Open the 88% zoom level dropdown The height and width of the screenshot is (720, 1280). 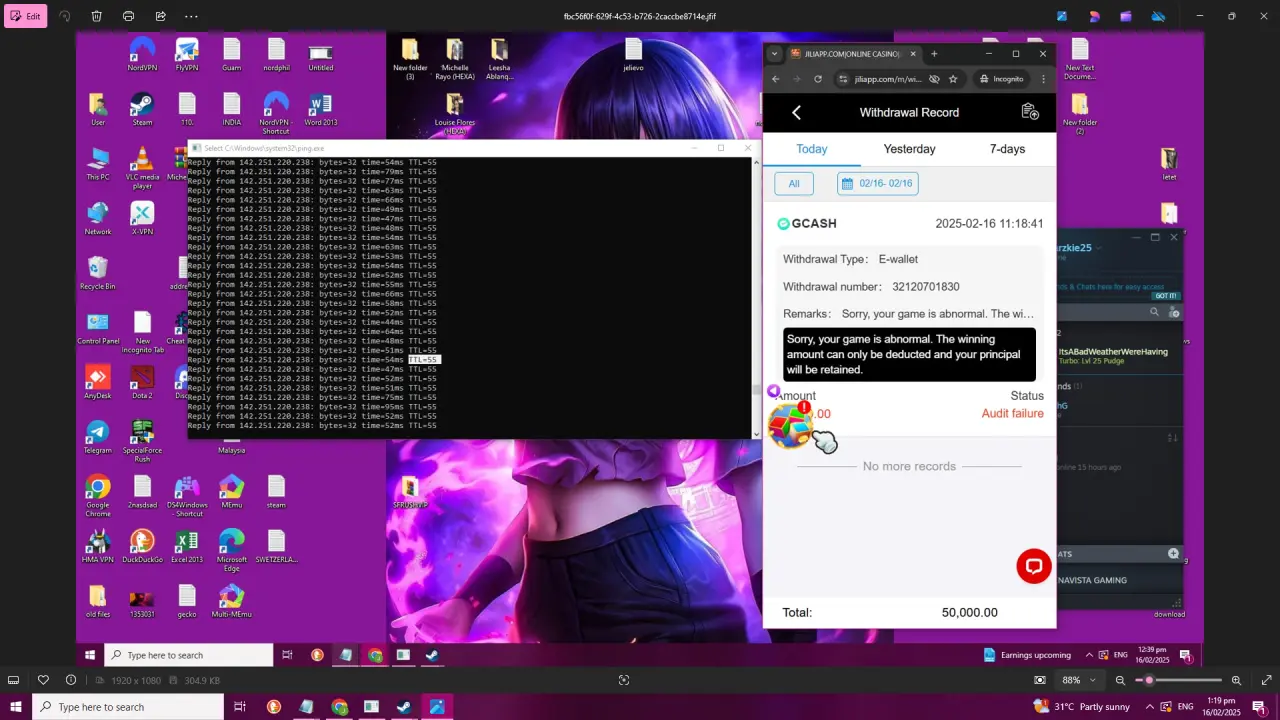tap(1080, 680)
